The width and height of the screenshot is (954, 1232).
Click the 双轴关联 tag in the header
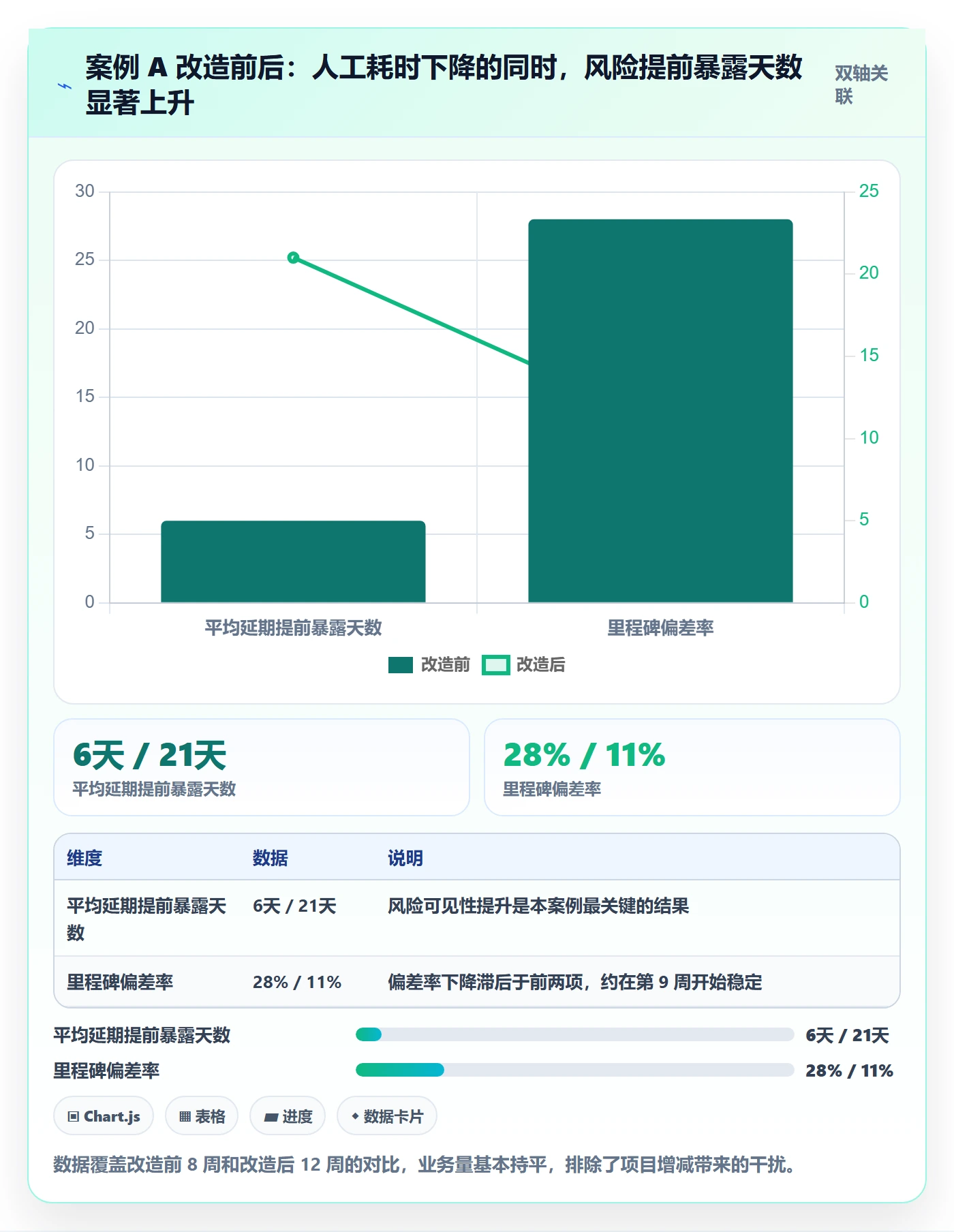coord(861,84)
